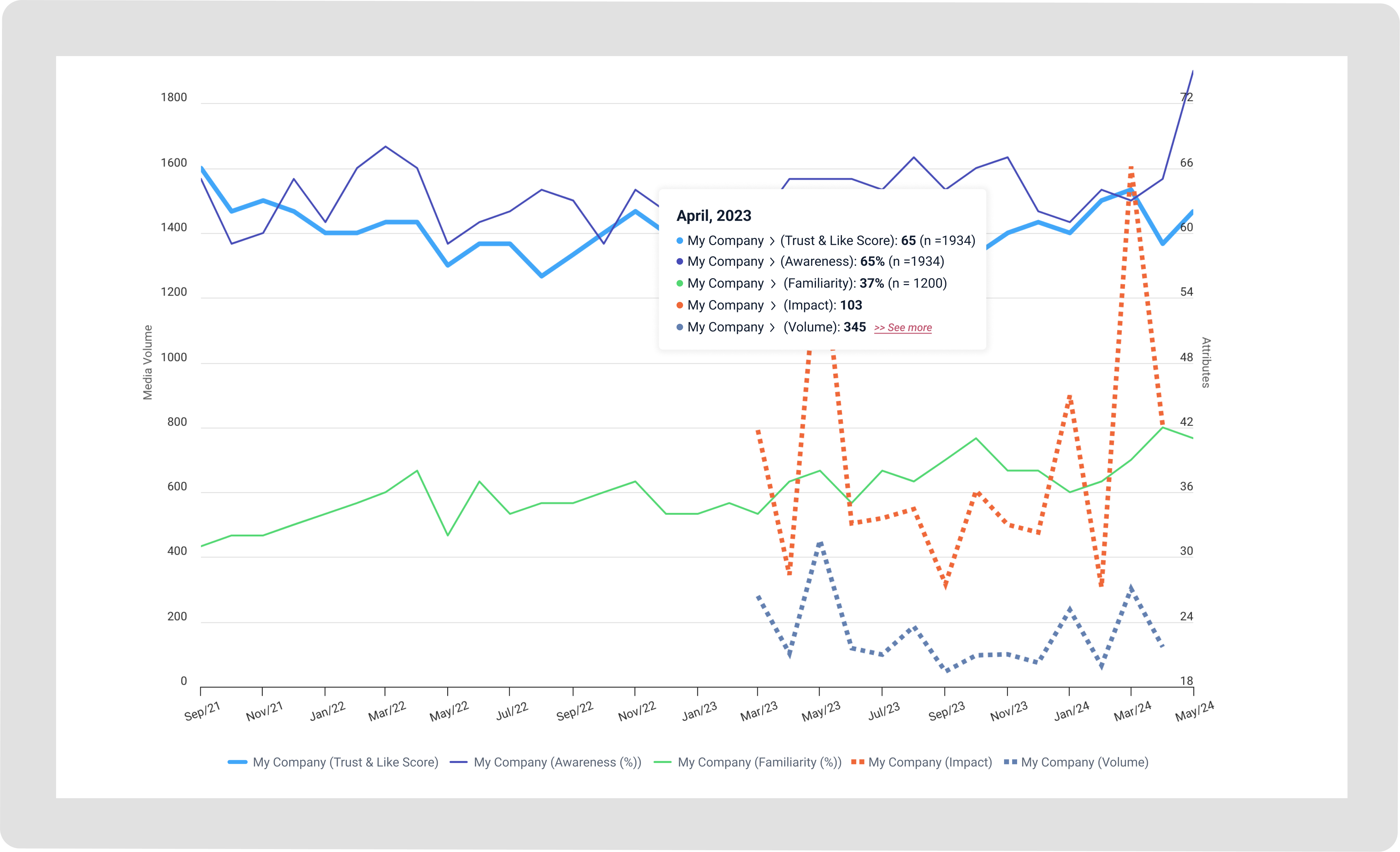Image resolution: width=1400 pixels, height=852 pixels.
Task: Click 'Sep/23' x-axis label
Action: (947, 711)
